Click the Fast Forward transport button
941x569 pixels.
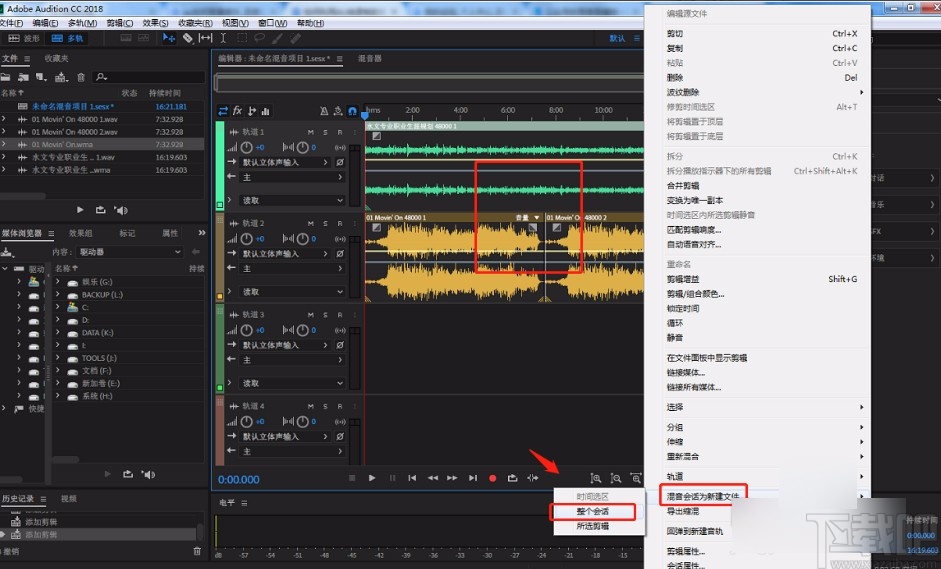pyautogui.click(x=452, y=478)
